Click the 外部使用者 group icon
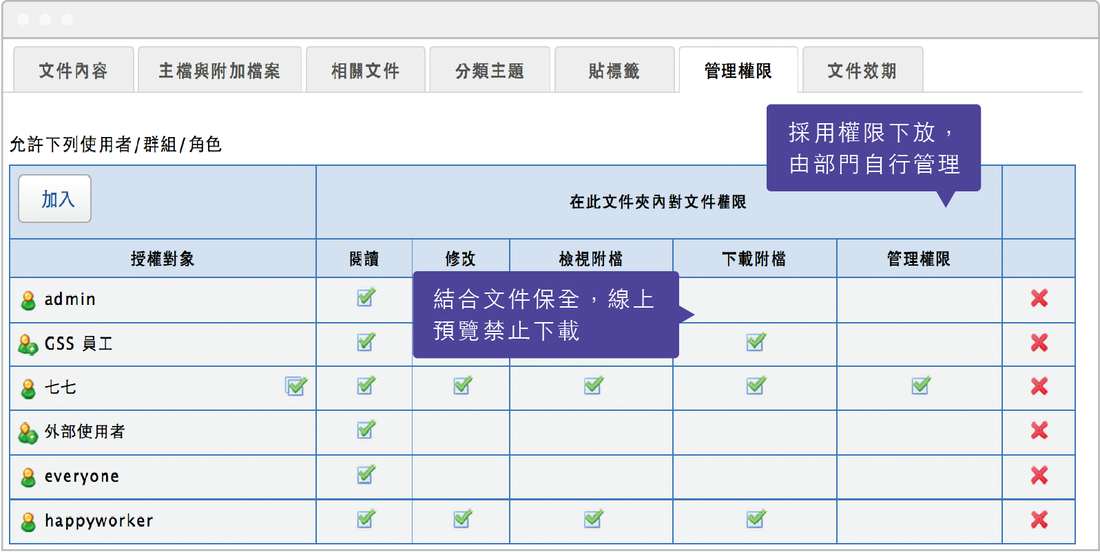 (28, 433)
